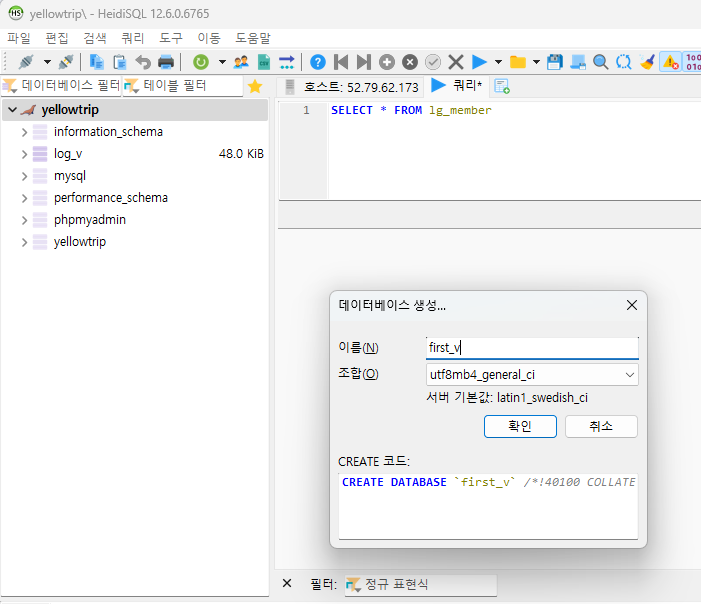The width and height of the screenshot is (701, 604).
Task: Click the 취소 cancel button
Action: pos(601,426)
